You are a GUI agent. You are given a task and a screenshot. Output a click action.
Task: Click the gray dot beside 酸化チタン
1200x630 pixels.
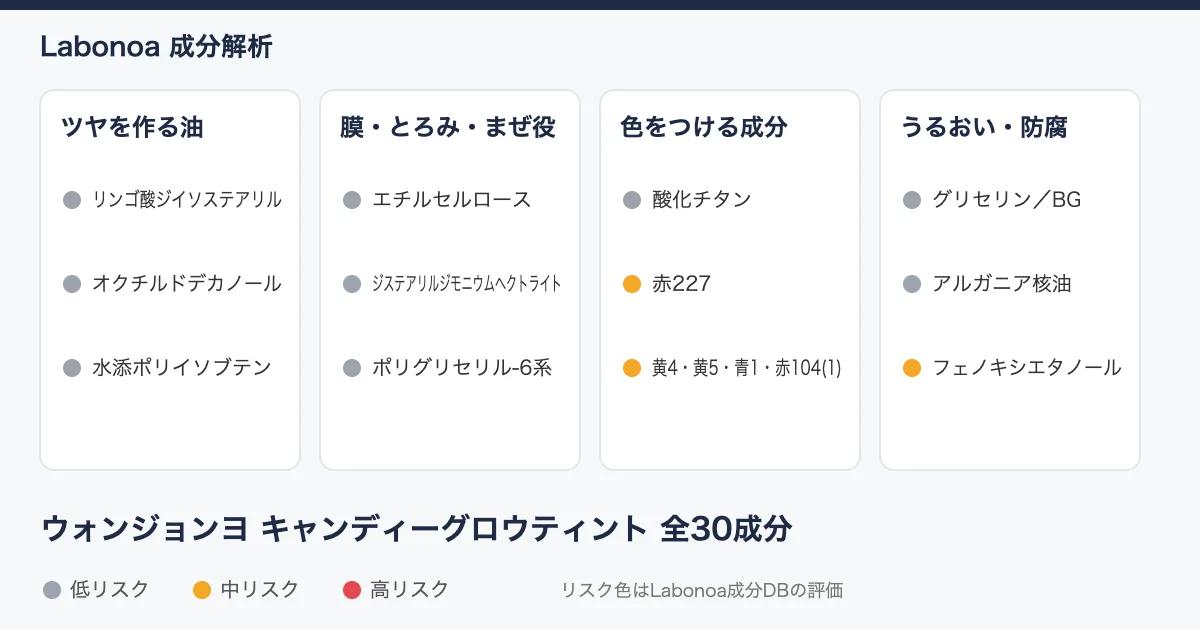(631, 200)
